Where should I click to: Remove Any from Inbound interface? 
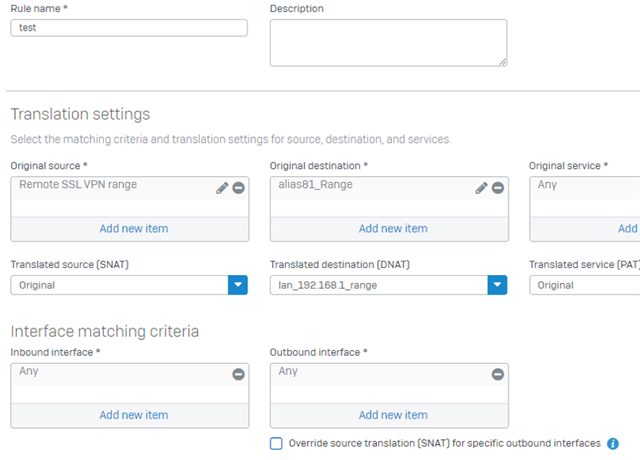238,374
